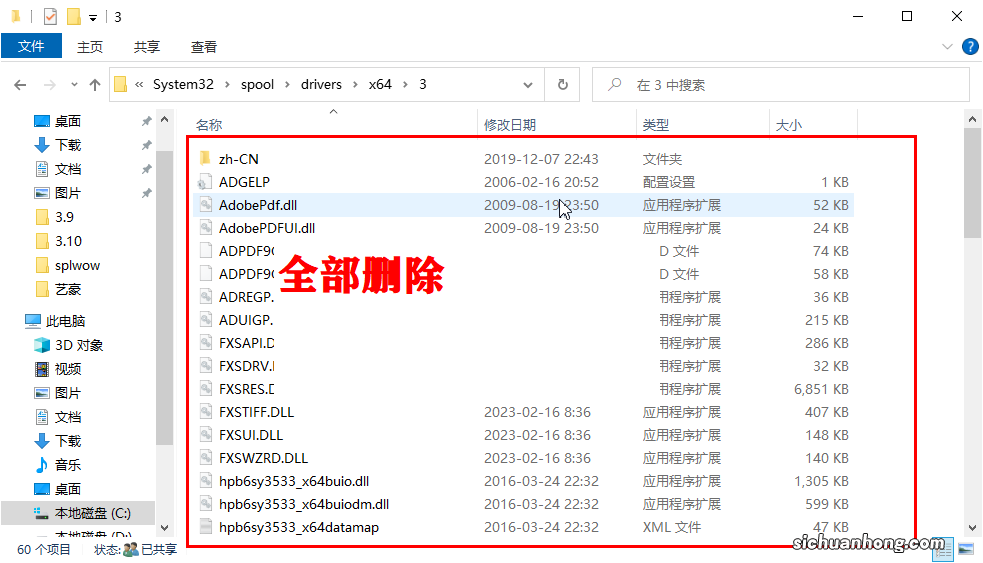This screenshot has height=563, width=983.
Task: Switch to the 共享 ribbon tab
Action: (147, 47)
